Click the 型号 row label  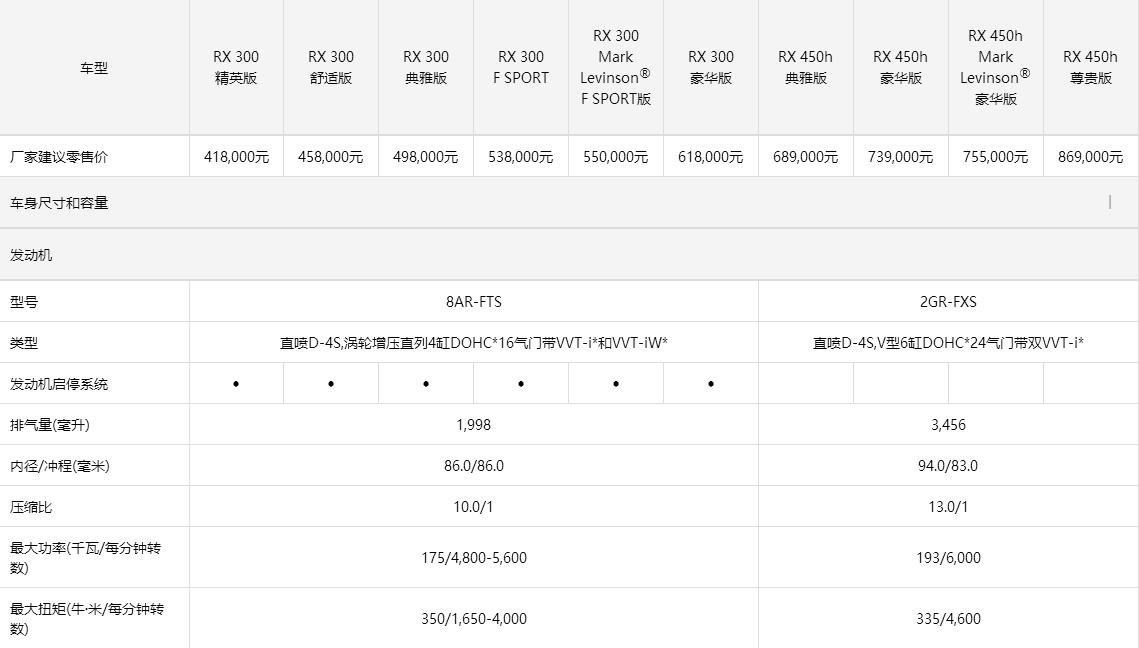(24, 302)
